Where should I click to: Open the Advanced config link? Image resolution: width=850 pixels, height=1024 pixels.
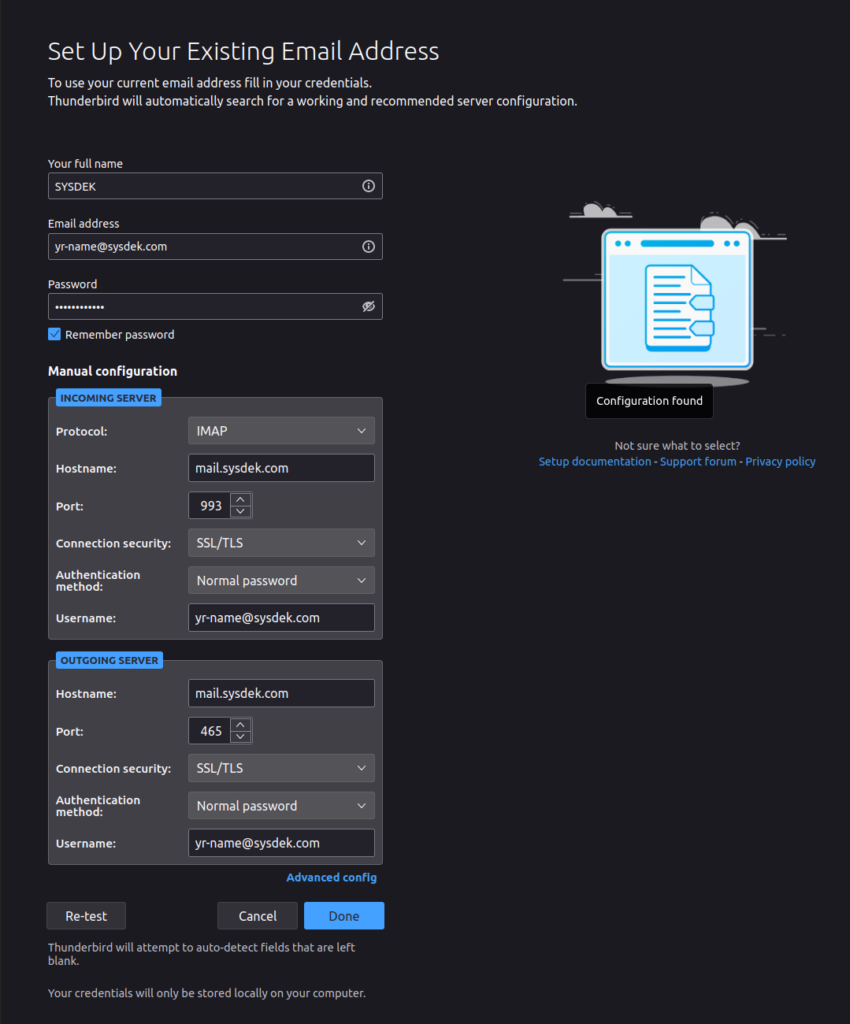331,878
